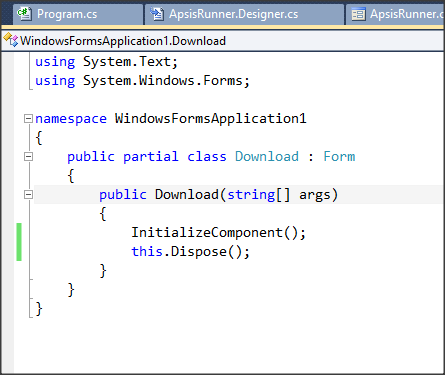
Task: Click the file icon on ApsisRunner.Designer.cs tab
Action: pyautogui.click(x=157, y=14)
